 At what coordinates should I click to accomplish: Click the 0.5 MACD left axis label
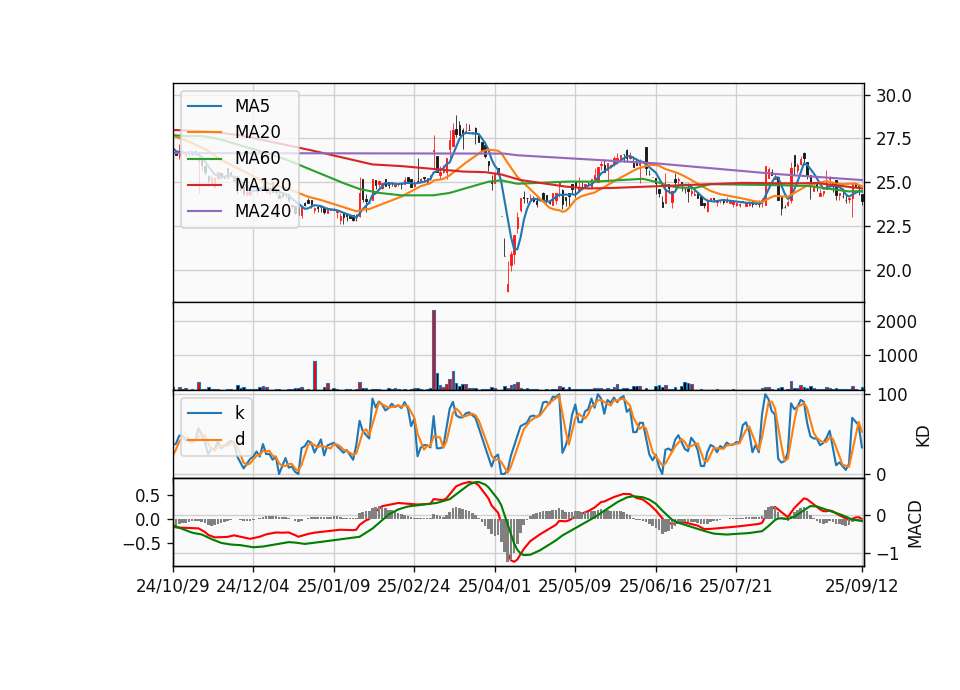[x=148, y=496]
